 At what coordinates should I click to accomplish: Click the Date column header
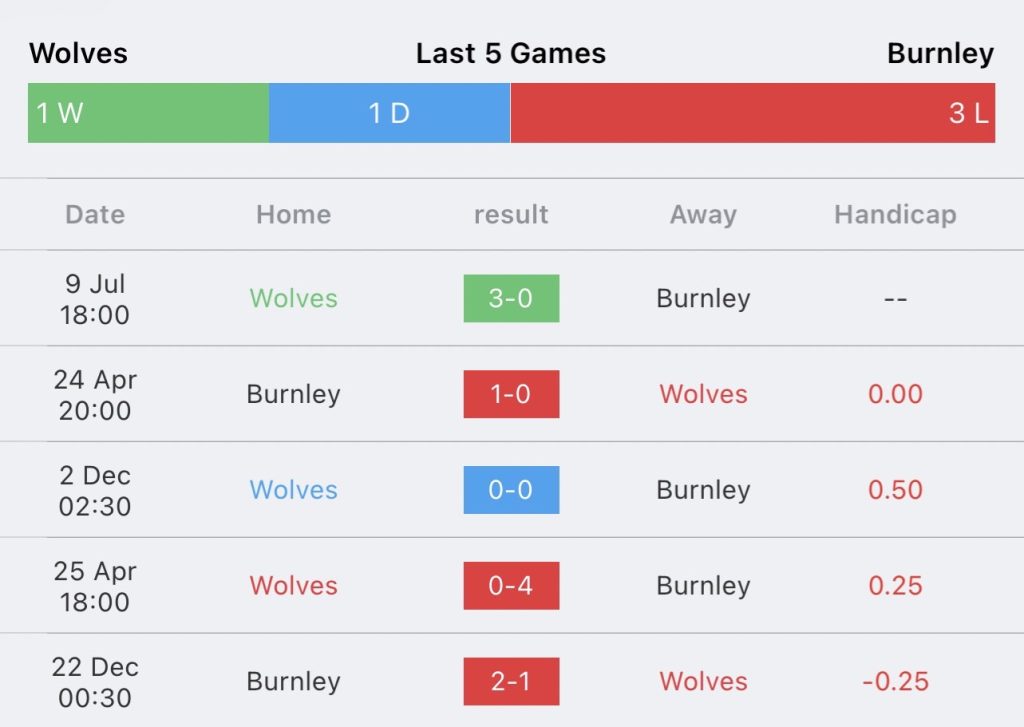tap(95, 214)
